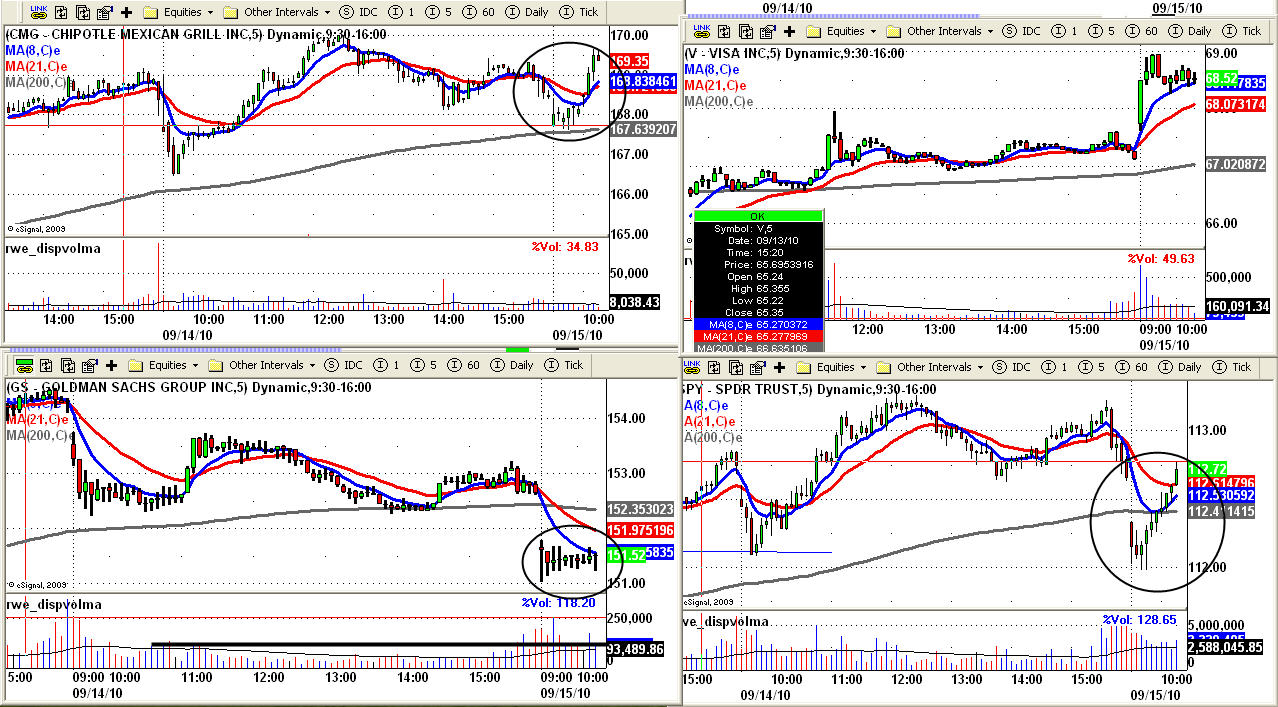Open the chart properties icon in CMG toolbar
Image resolution: width=1278 pixels, height=707 pixels.
(104, 13)
